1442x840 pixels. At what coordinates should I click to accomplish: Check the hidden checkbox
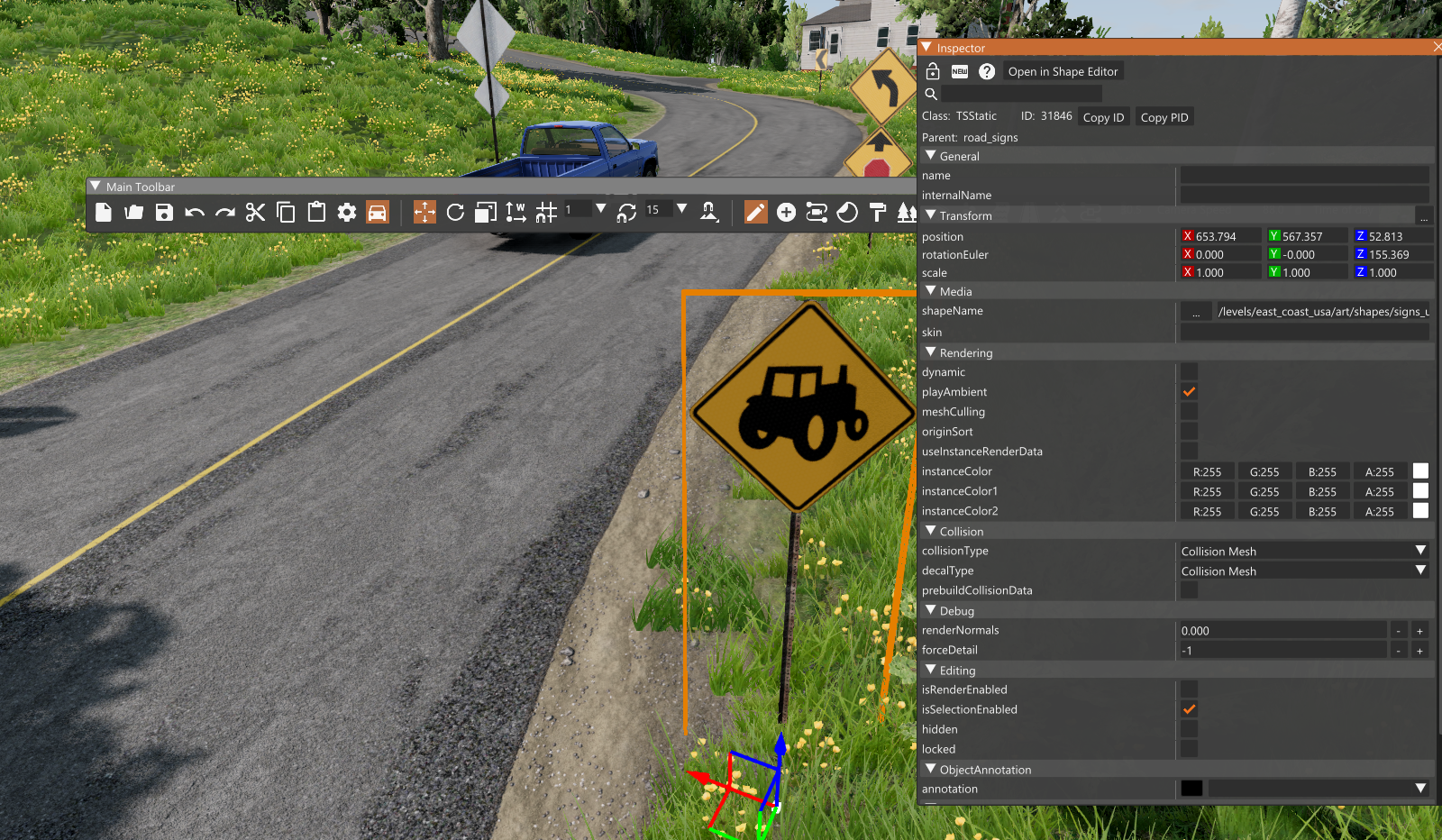coord(1190,729)
